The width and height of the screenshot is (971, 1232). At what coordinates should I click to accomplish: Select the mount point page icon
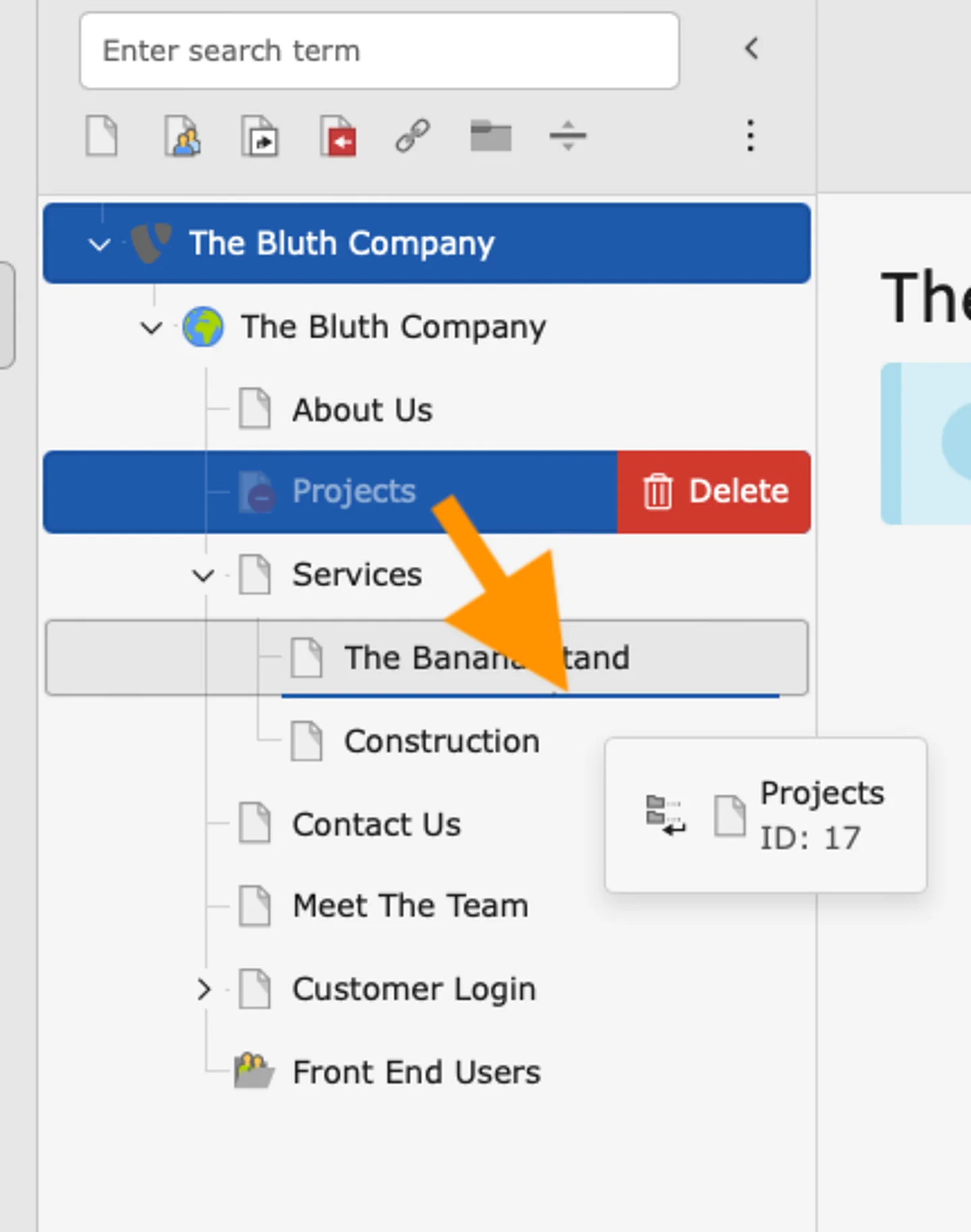[339, 136]
